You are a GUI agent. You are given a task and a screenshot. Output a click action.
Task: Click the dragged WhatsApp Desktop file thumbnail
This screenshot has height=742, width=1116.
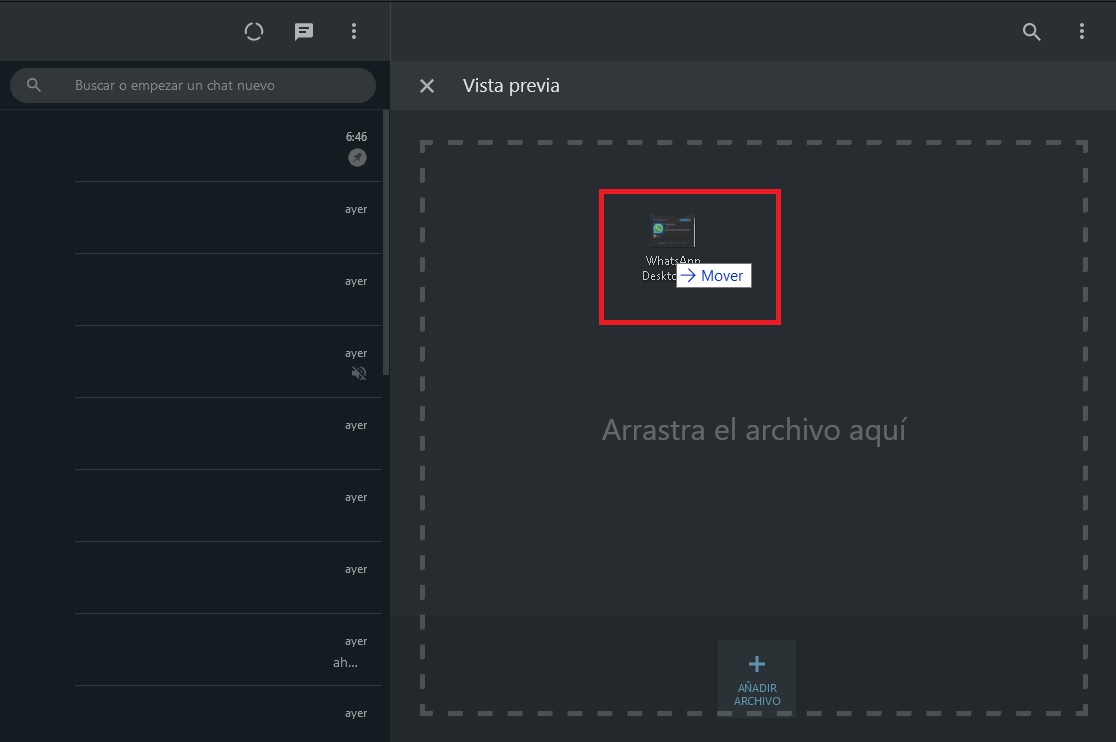(672, 232)
